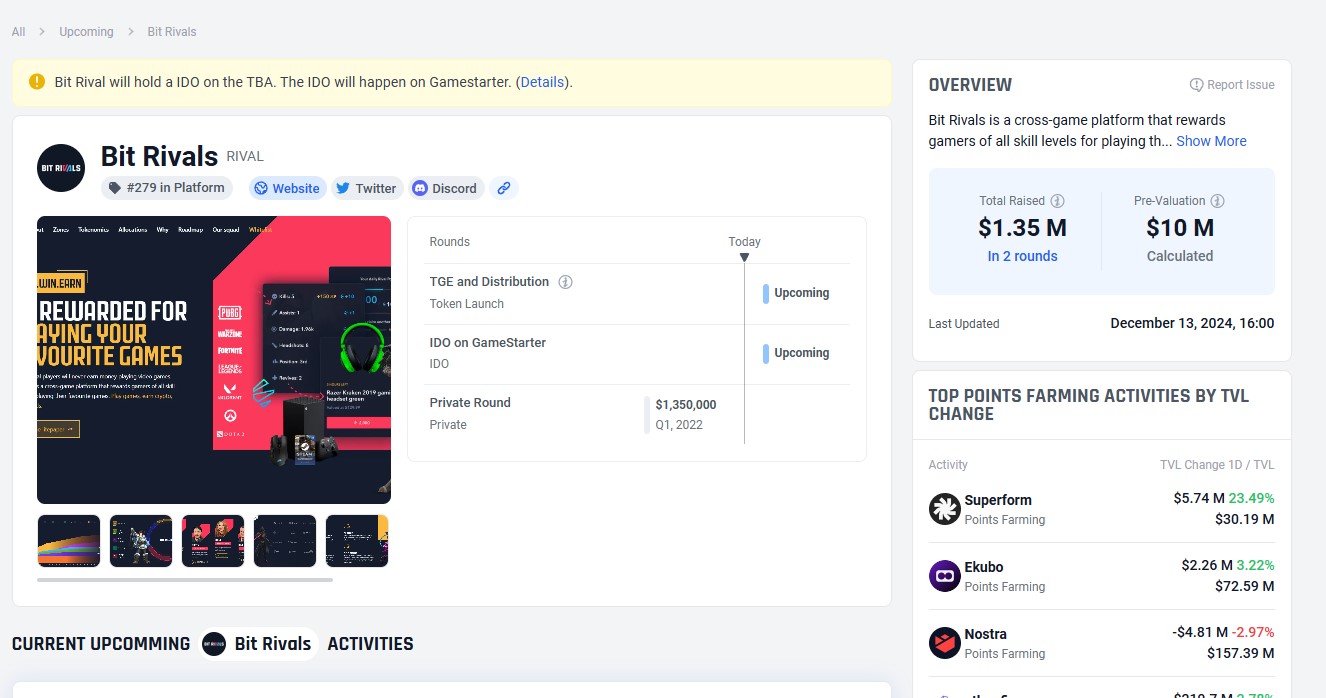This screenshot has height=698, width=1326.
Task: Open the In 2 rounds link
Action: tap(1022, 256)
